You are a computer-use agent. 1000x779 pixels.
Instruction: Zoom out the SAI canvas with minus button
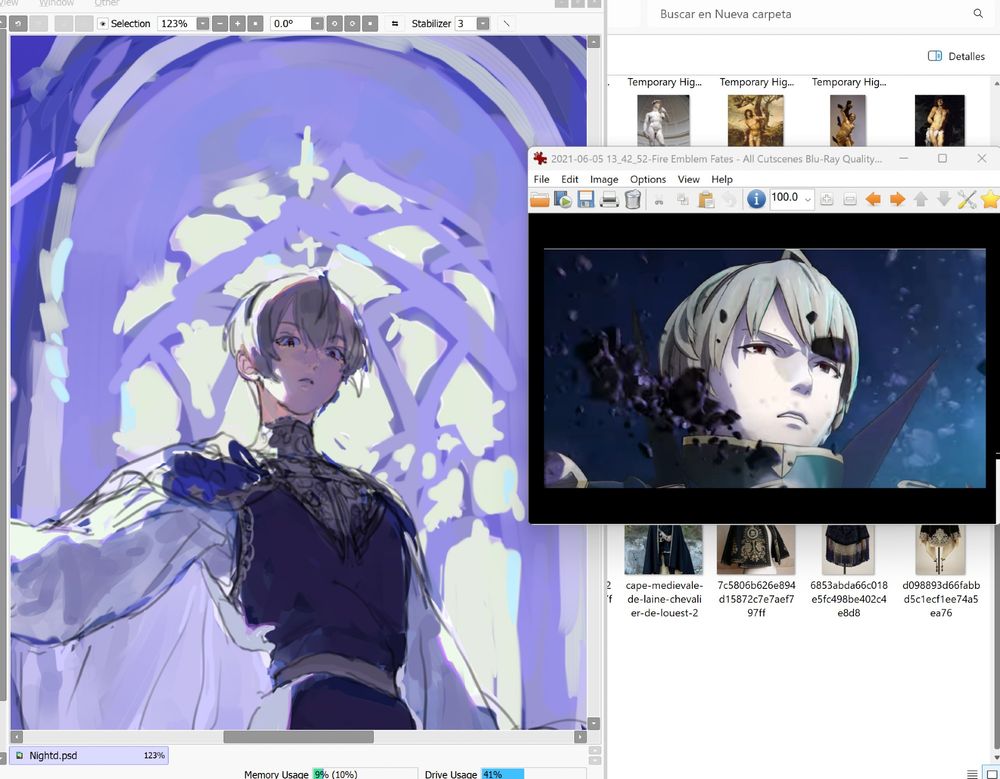[219, 24]
